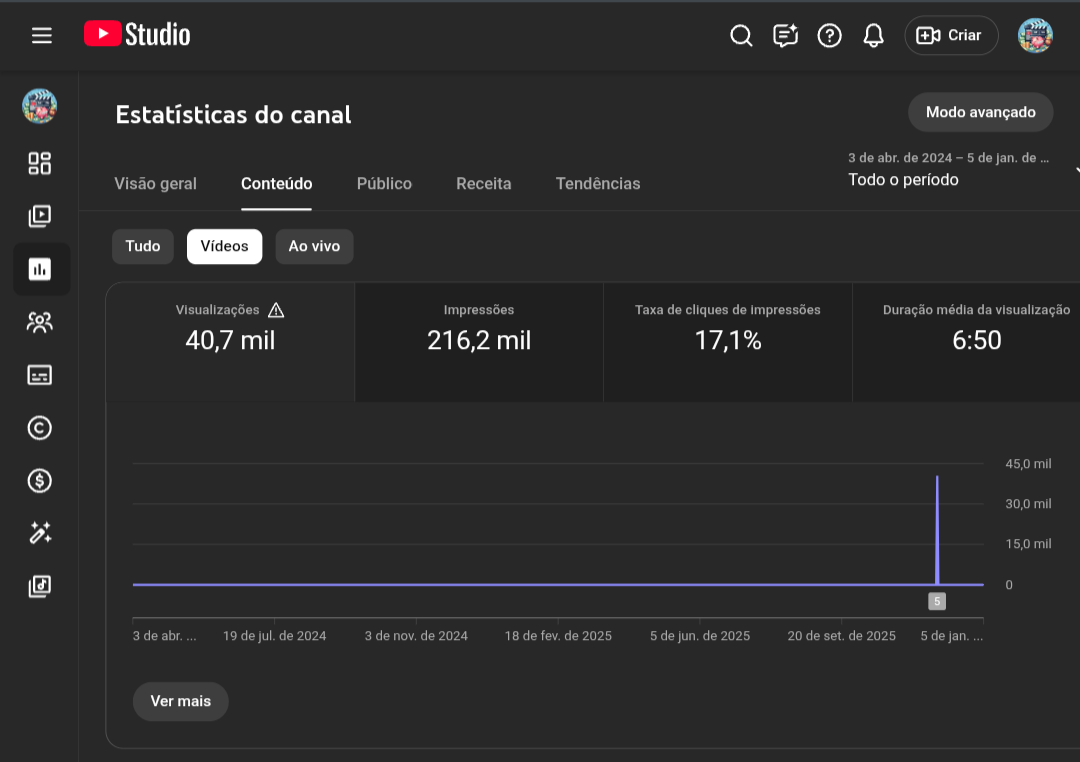Switch to the Receita tab
Viewport: 1080px width, 762px height.
click(483, 184)
